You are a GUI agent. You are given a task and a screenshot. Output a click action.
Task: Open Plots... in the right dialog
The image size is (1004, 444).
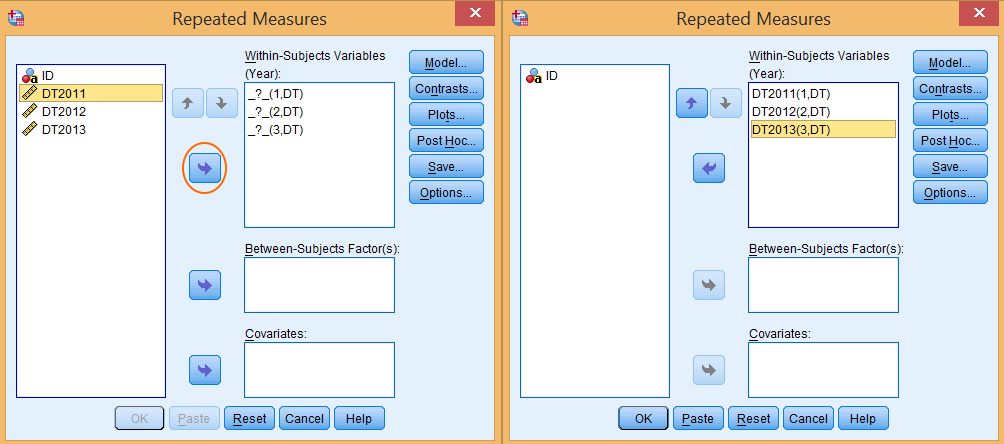pos(950,114)
